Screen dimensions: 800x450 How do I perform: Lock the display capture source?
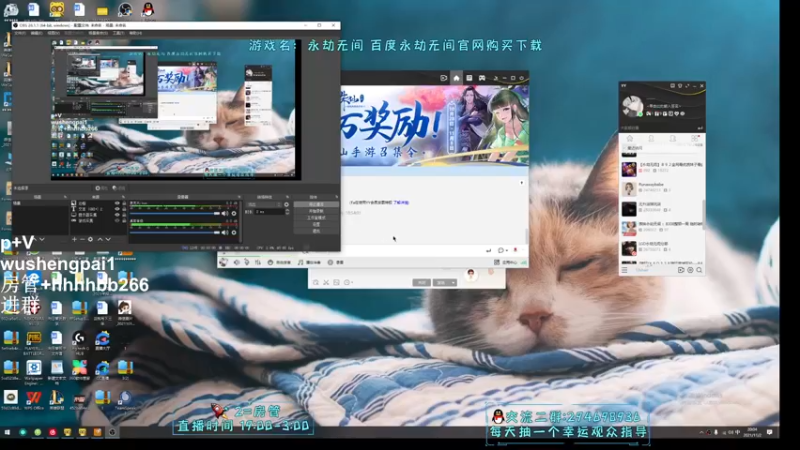point(124,215)
